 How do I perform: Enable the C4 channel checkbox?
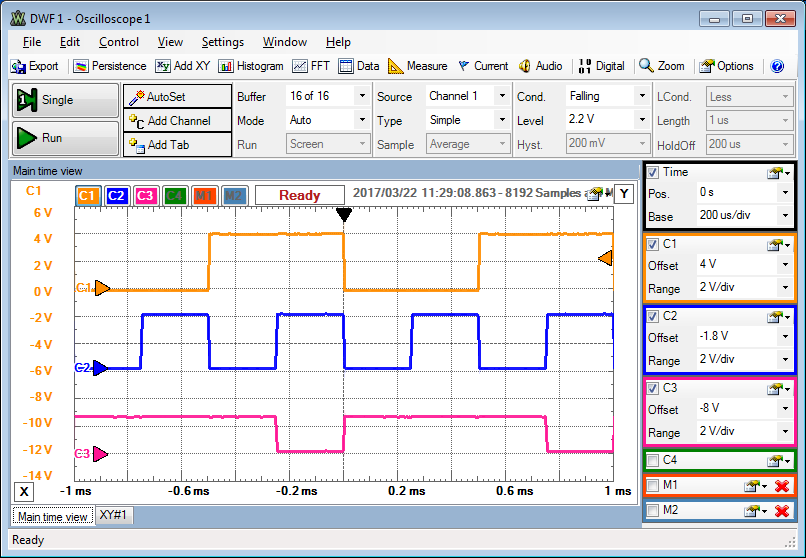click(x=653, y=461)
